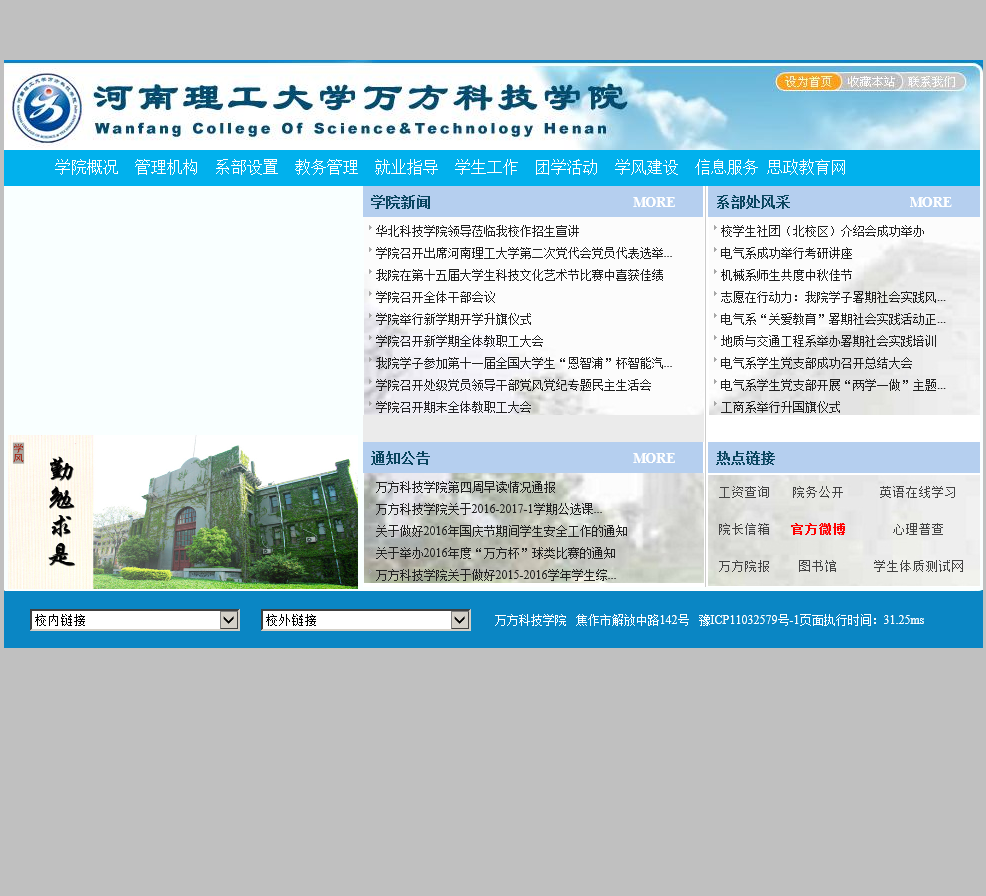Click 院务公开 hot link
This screenshot has height=896, width=986.
(817, 492)
